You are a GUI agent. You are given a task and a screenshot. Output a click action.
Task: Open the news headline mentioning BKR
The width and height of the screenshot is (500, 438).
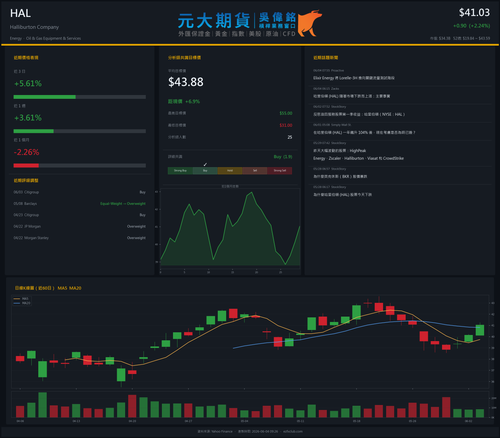(x=340, y=176)
